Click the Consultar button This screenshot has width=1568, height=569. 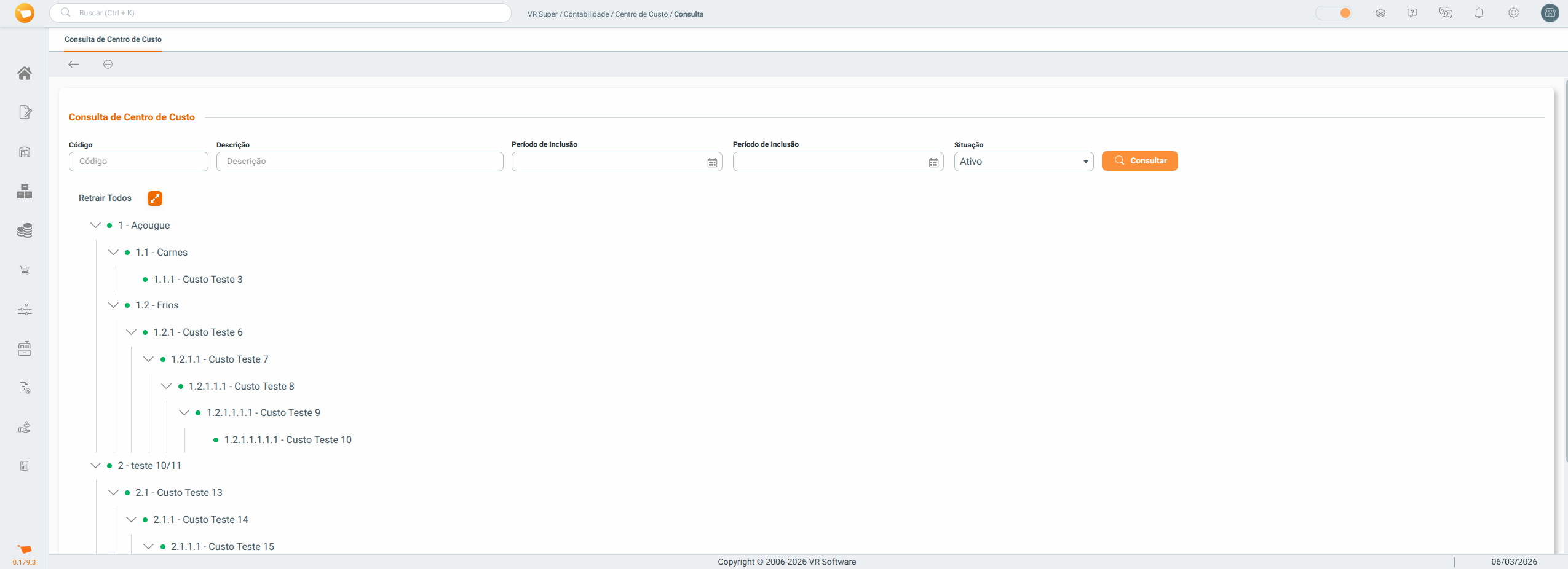(x=1139, y=161)
